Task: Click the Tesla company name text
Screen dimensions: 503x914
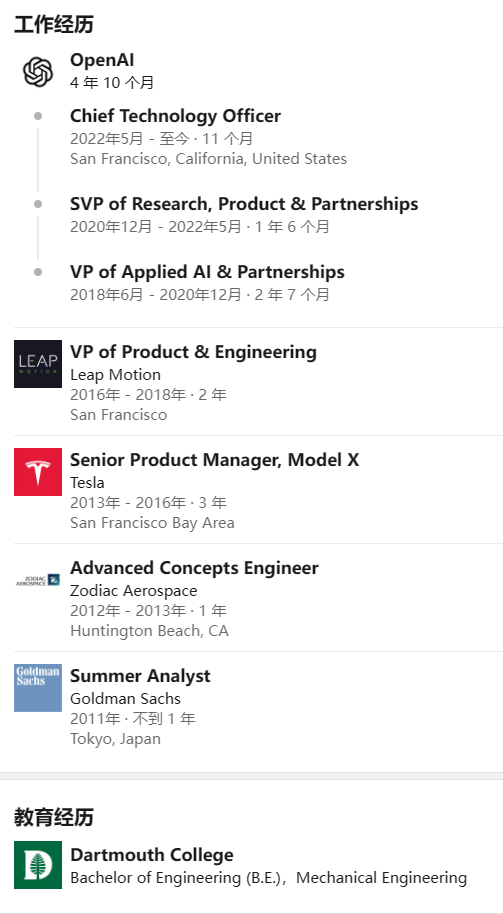Action: (x=87, y=483)
